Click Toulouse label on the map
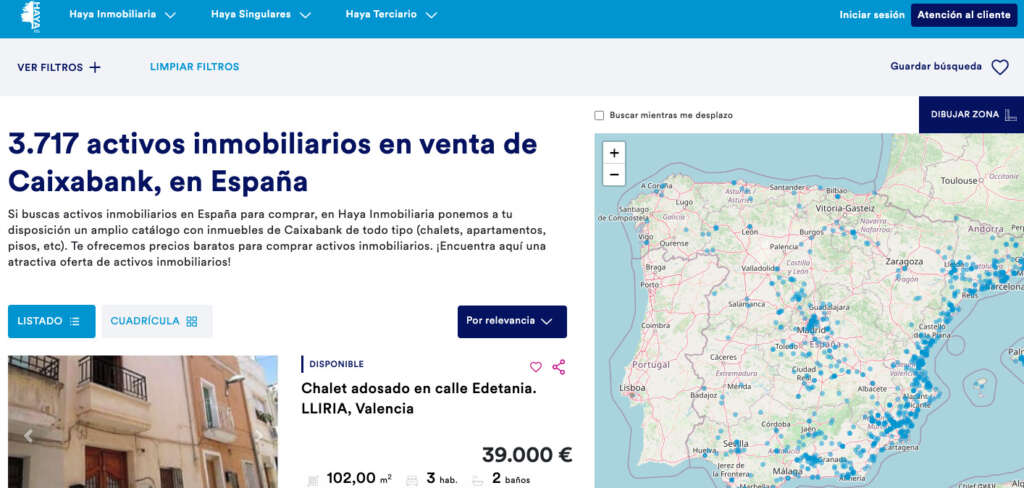The width and height of the screenshot is (1024, 488). pyautogui.click(x=959, y=180)
